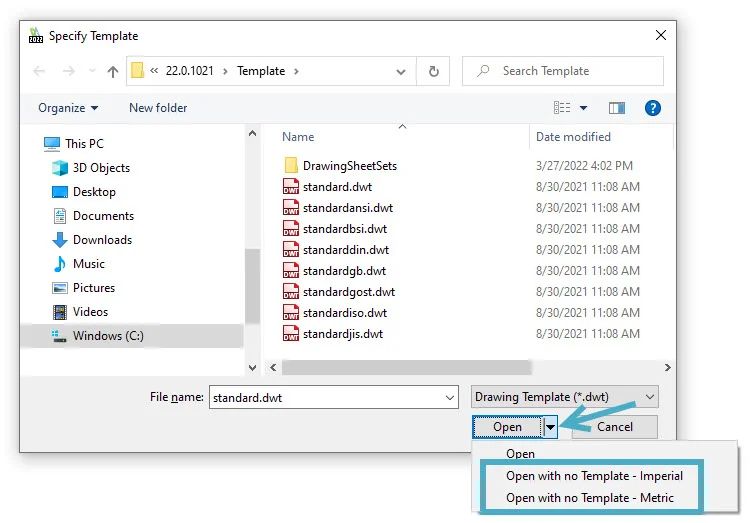
Task: Open the Drawing Template file type dropdown
Action: [x=565, y=397]
